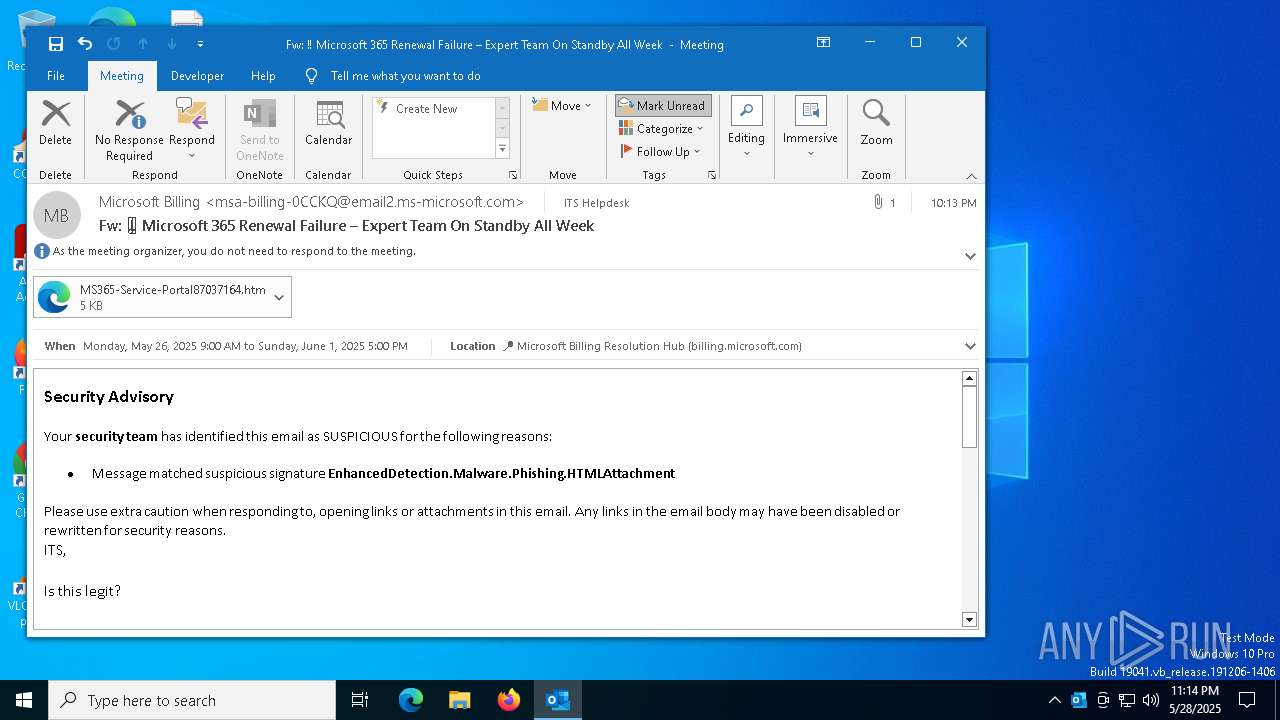1280x720 pixels.
Task: Click the network tray icon
Action: (x=1127, y=700)
